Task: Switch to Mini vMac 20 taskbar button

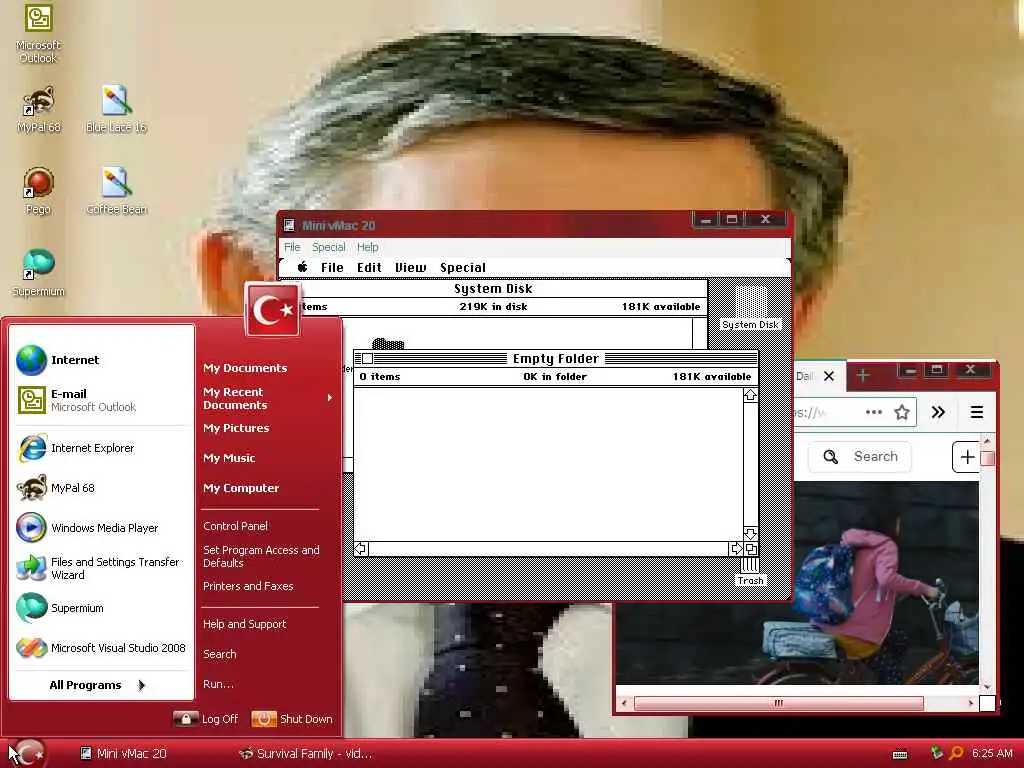Action: pyautogui.click(x=124, y=753)
